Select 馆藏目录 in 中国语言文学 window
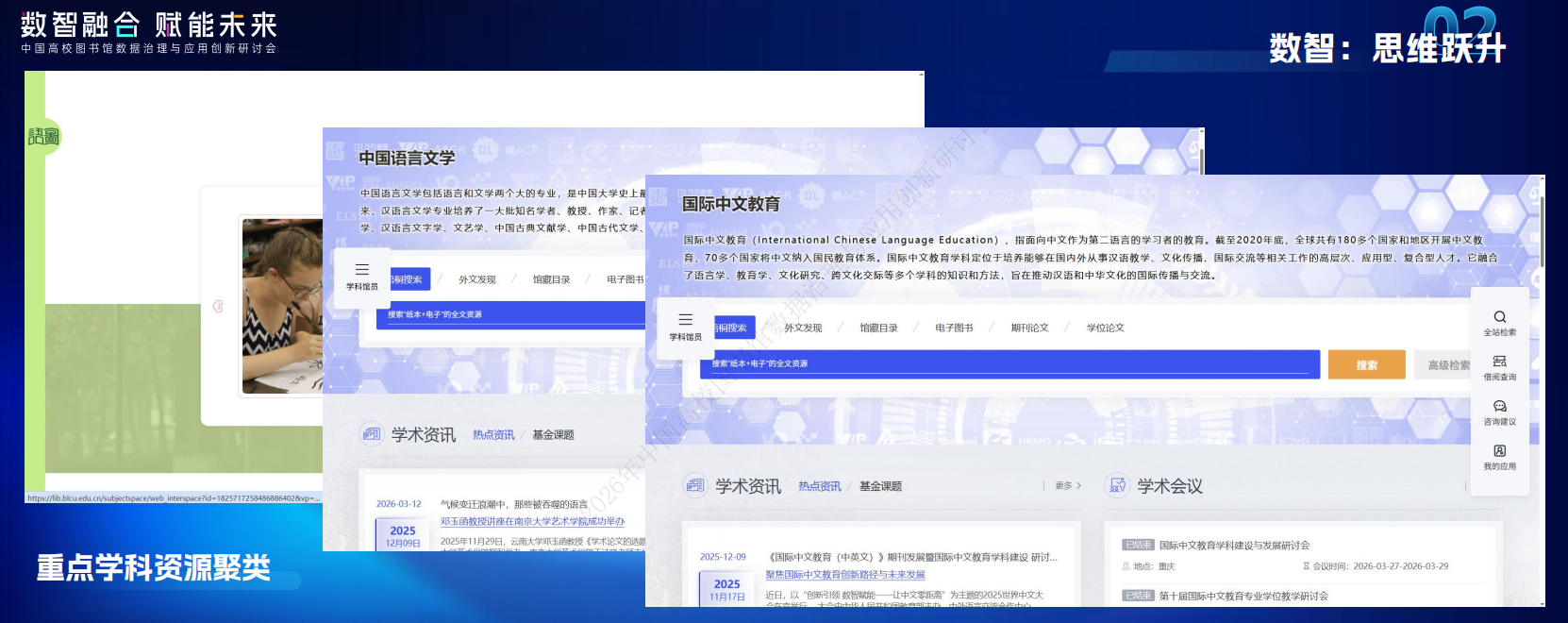 click(551, 279)
